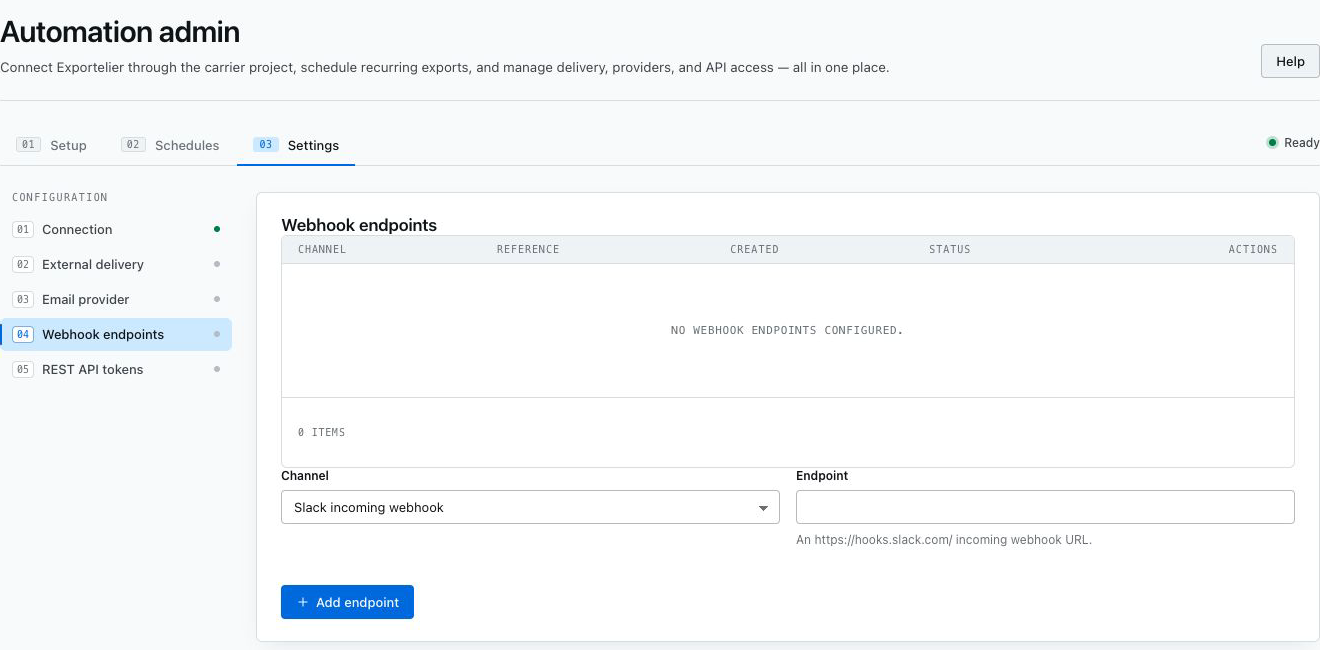Click the "0 ITEMS" count text
Viewport: 1320px width, 650px height.
tap(321, 432)
